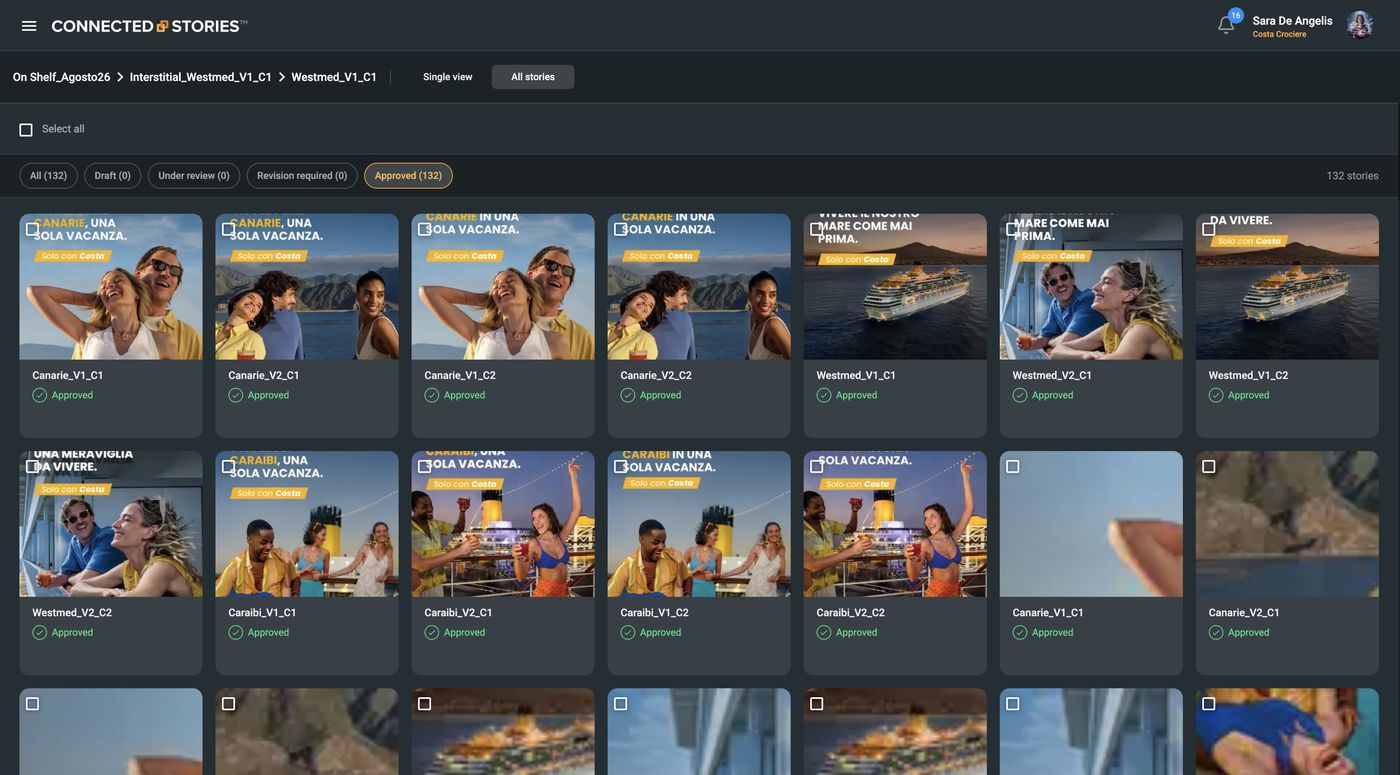
Task: Open the Canarie_V2_C2 story thumbnail
Action: click(x=699, y=287)
